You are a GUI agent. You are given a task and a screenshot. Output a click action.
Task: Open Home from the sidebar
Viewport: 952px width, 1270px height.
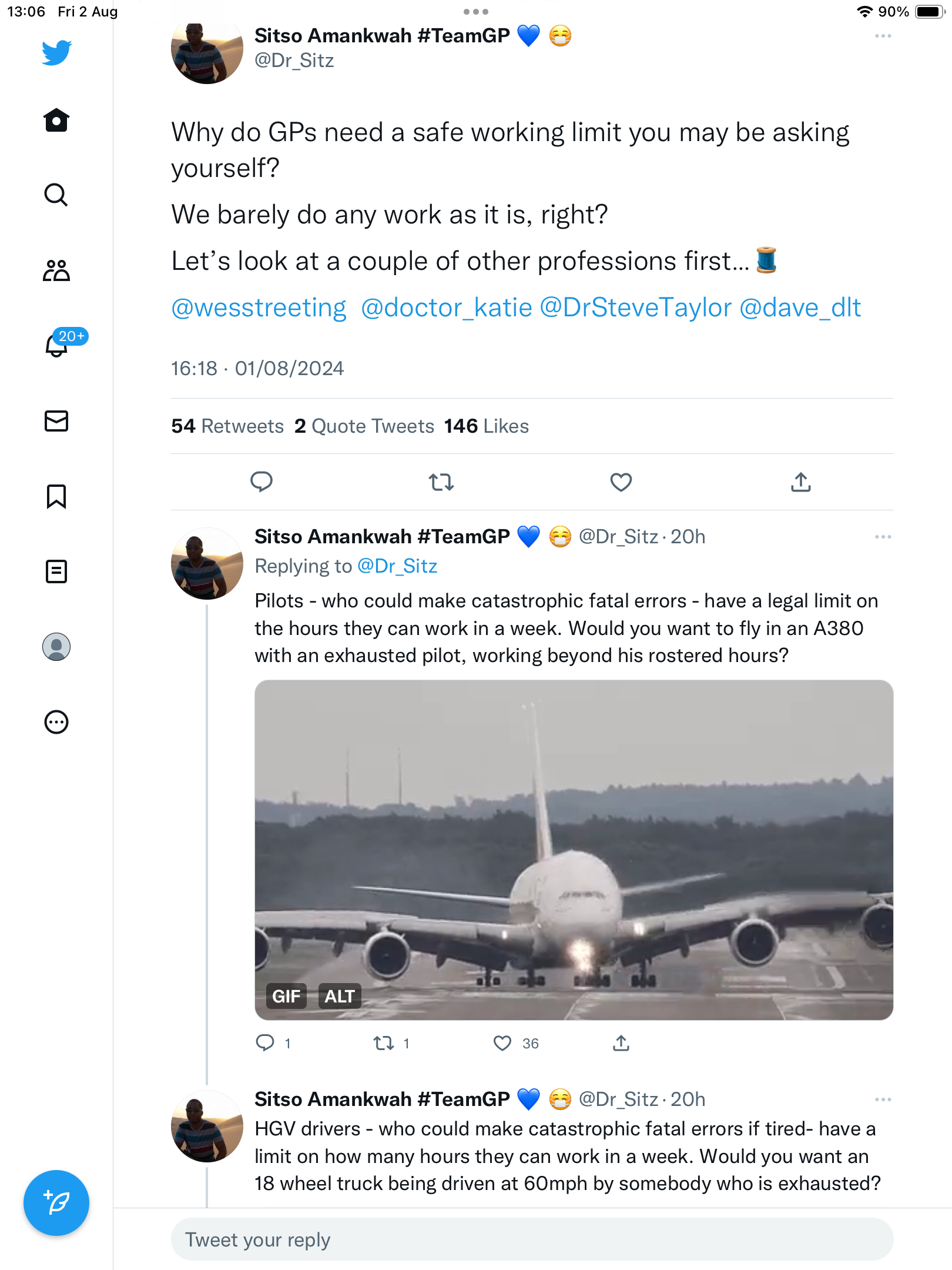[x=56, y=120]
